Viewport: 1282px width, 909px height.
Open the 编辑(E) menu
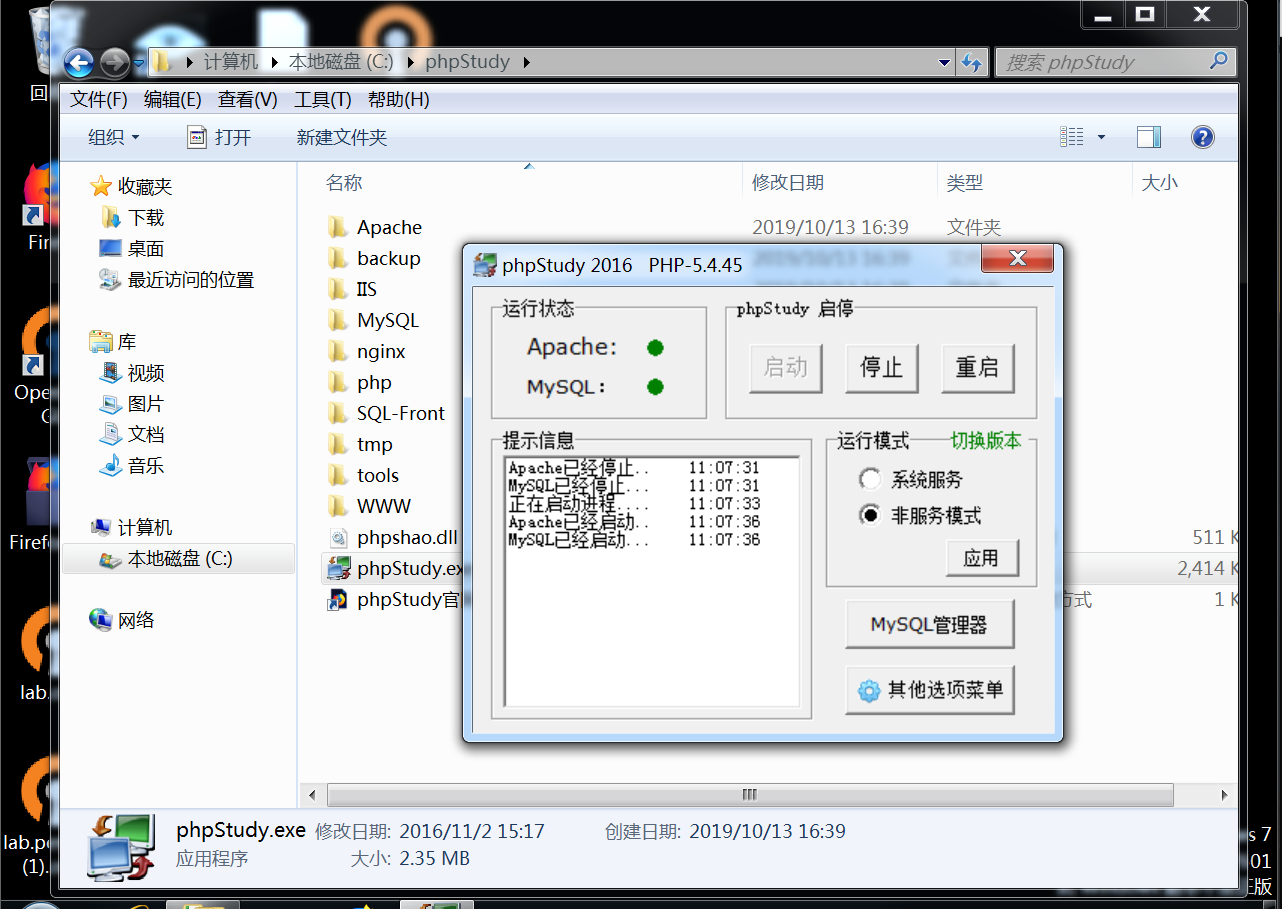tap(173, 100)
